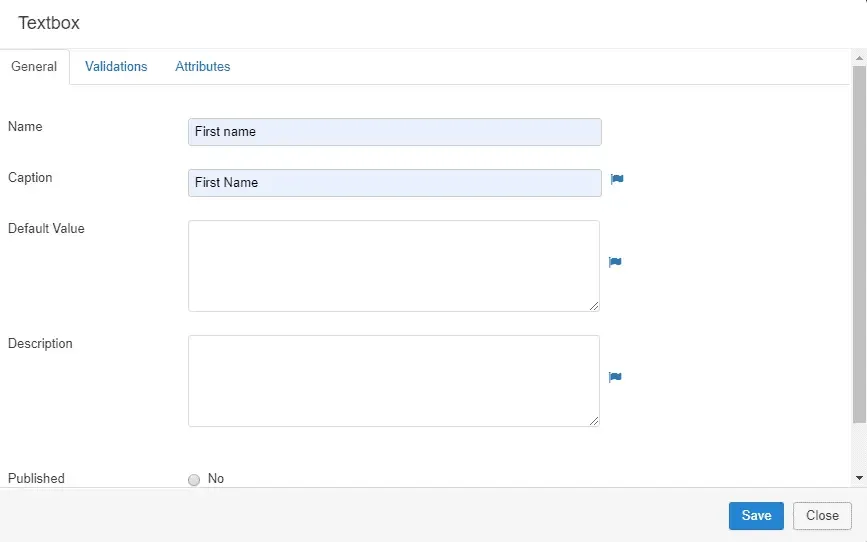This screenshot has height=542, width=867.
Task: Select the General tab
Action: [34, 66]
